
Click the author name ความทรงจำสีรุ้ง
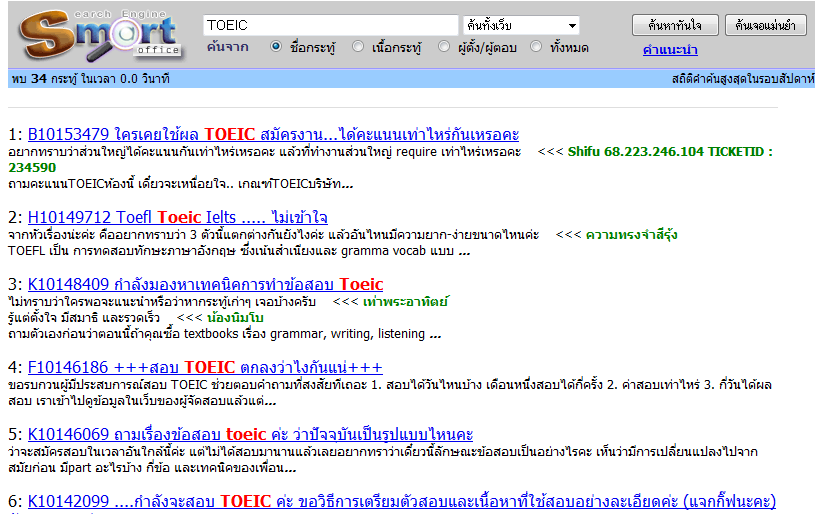point(632,234)
